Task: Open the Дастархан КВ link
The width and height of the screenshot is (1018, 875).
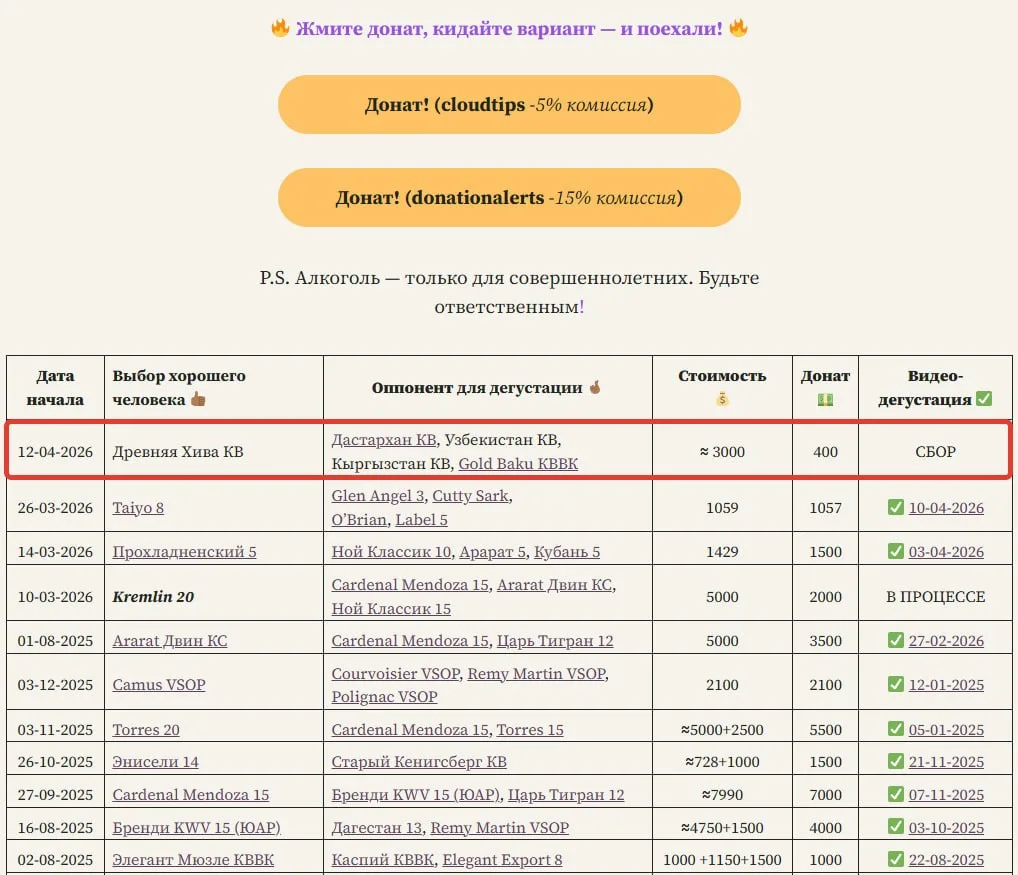Action: pyautogui.click(x=384, y=439)
